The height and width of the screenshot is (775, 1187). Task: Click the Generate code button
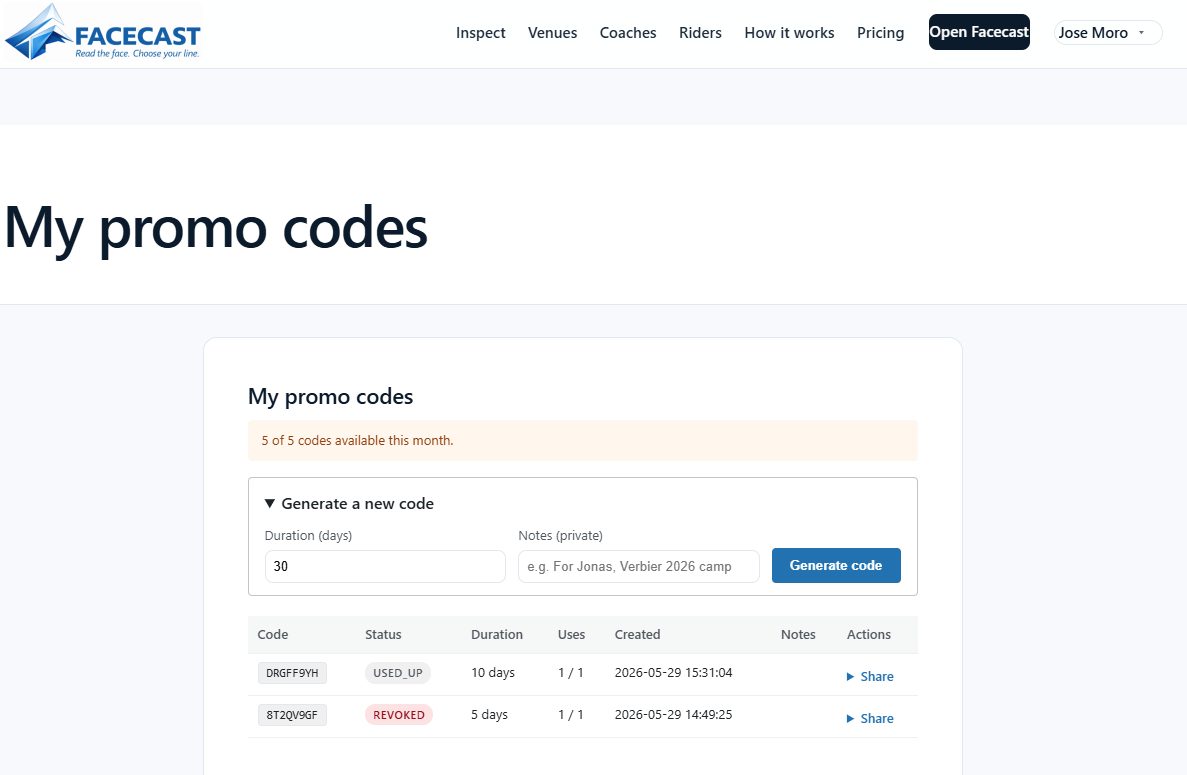836,565
